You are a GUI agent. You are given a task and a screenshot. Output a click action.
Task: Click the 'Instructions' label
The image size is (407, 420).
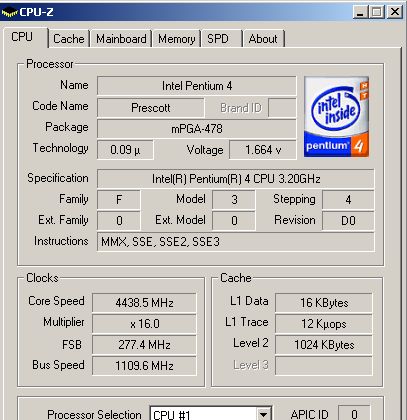click(61, 241)
